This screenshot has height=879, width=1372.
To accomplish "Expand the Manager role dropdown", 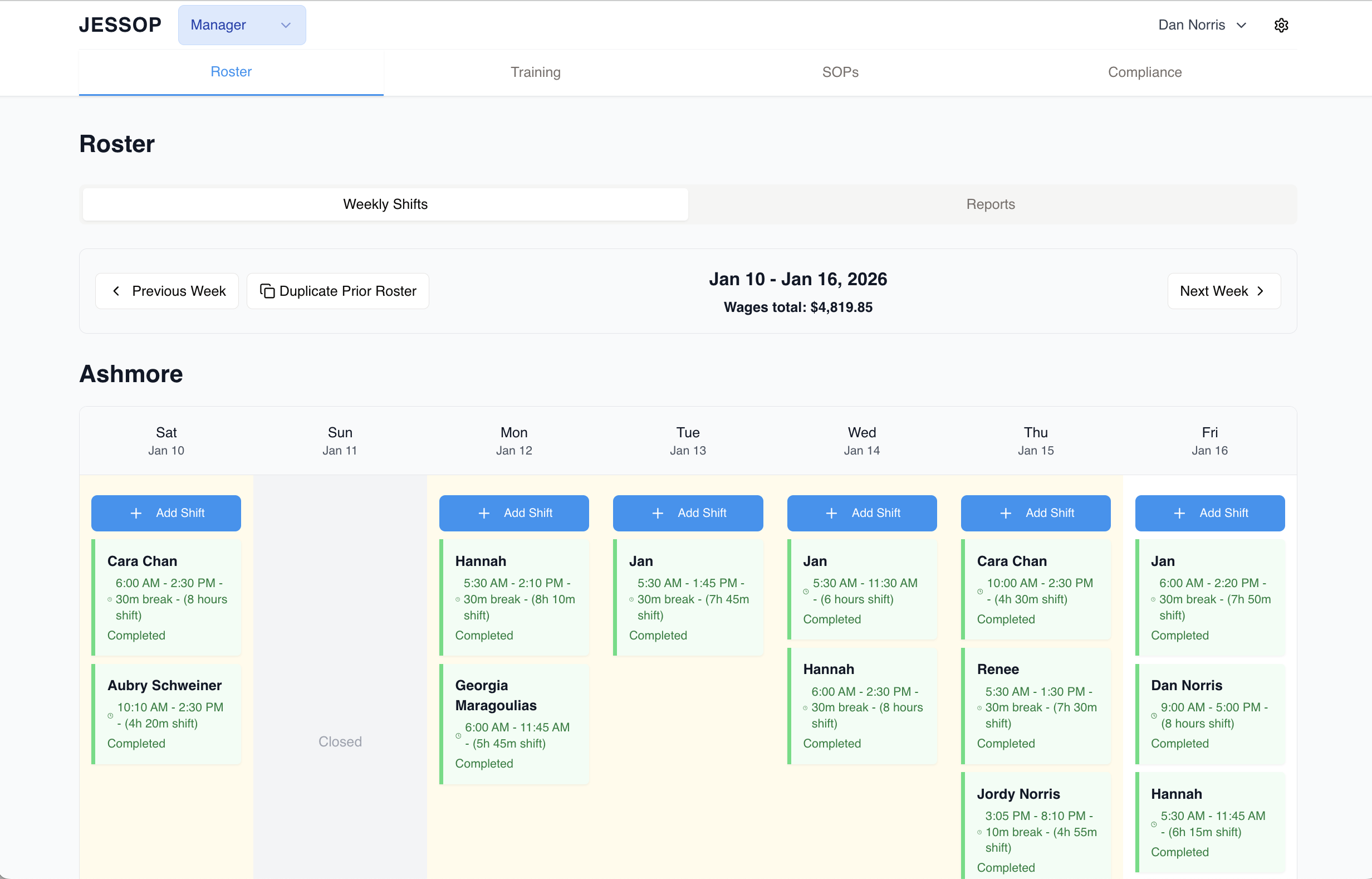I will pos(241,25).
